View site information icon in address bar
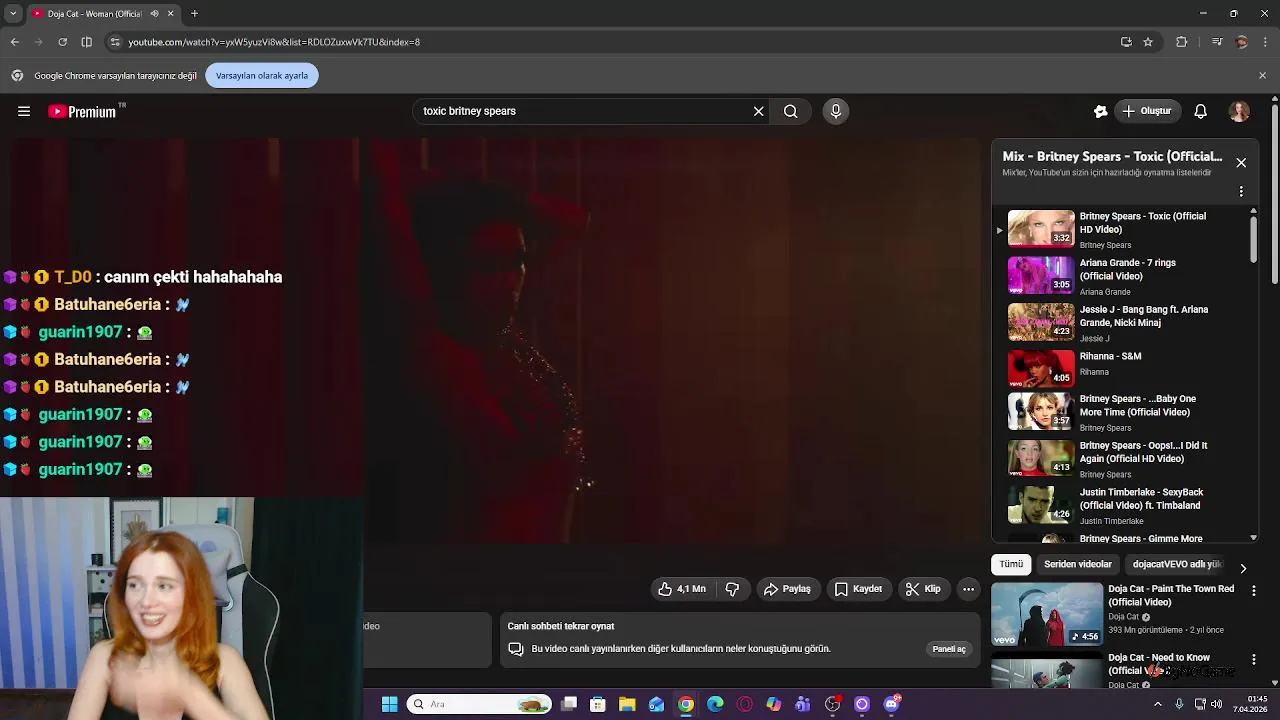Viewport: 1280px width, 720px height. 115,42
